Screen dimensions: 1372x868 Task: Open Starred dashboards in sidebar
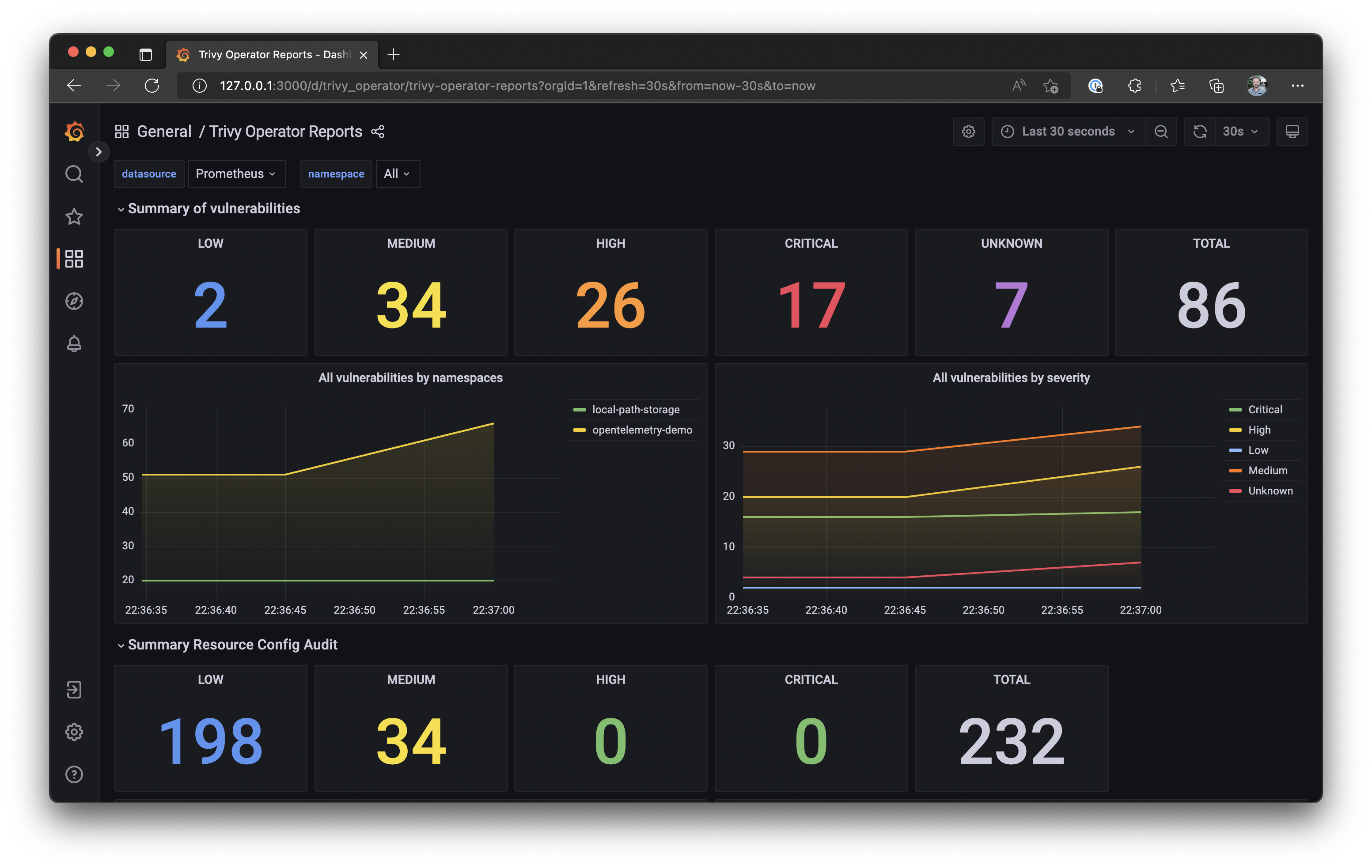[74, 216]
